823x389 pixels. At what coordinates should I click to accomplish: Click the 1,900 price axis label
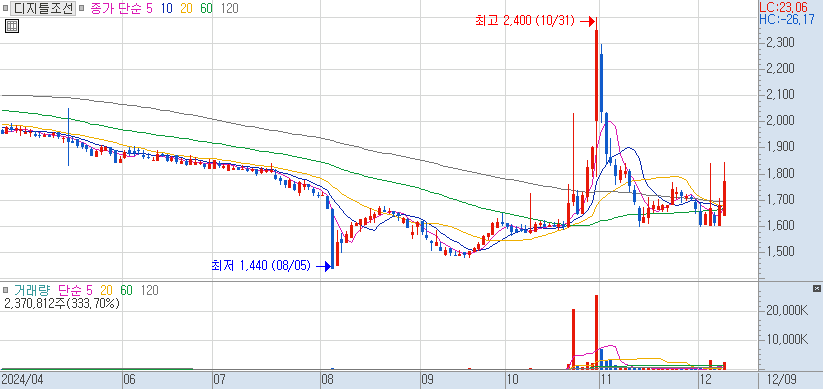[x=779, y=146]
